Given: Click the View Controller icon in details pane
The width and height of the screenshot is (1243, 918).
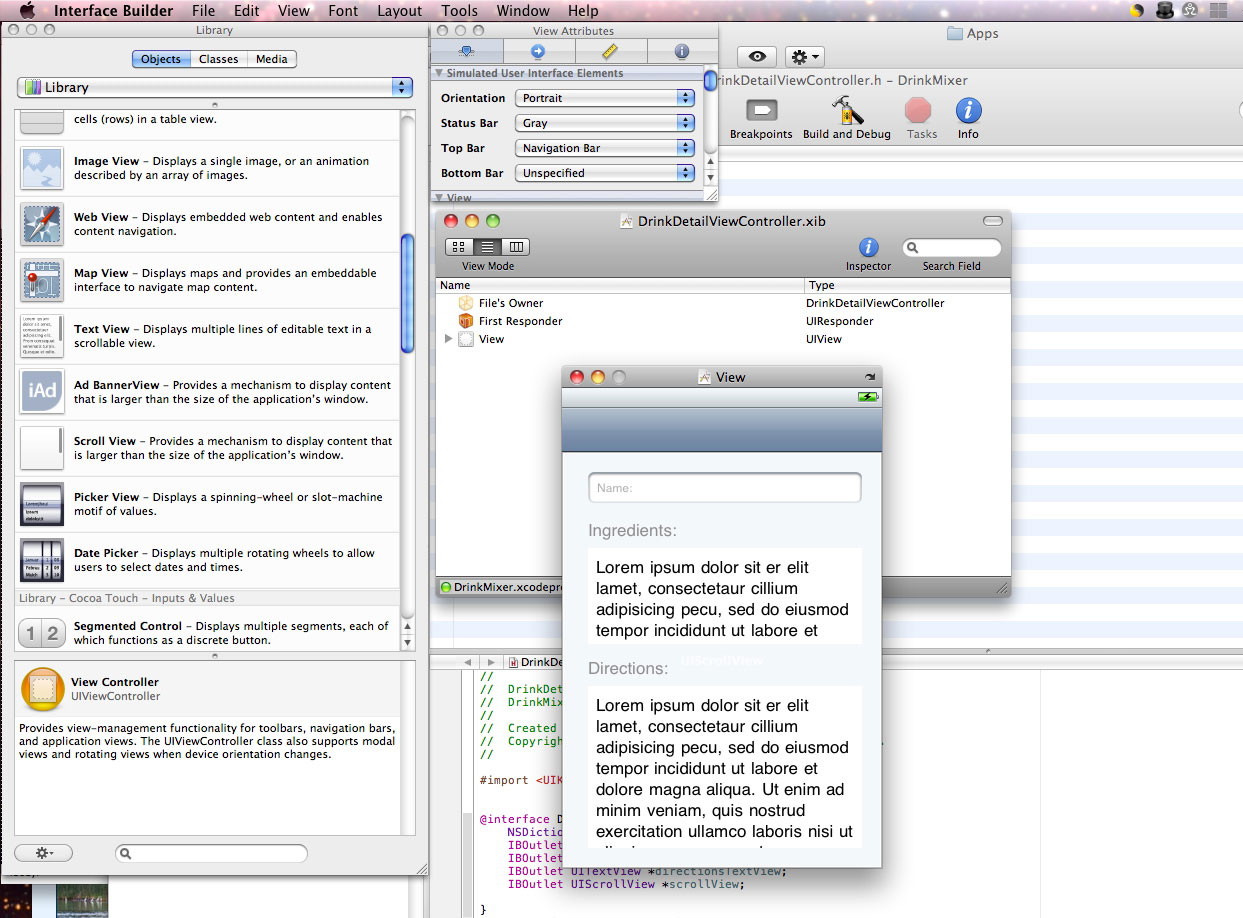Looking at the screenshot, I should click(x=43, y=689).
